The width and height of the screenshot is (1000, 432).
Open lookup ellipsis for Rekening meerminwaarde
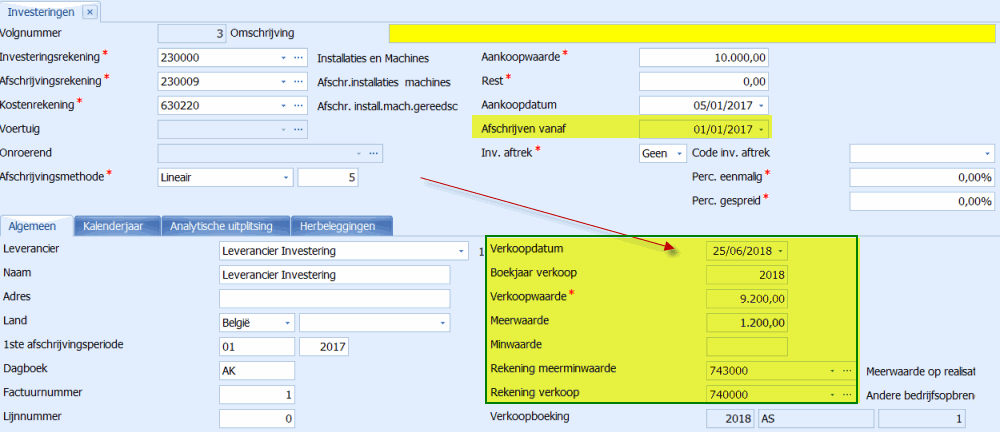847,370
